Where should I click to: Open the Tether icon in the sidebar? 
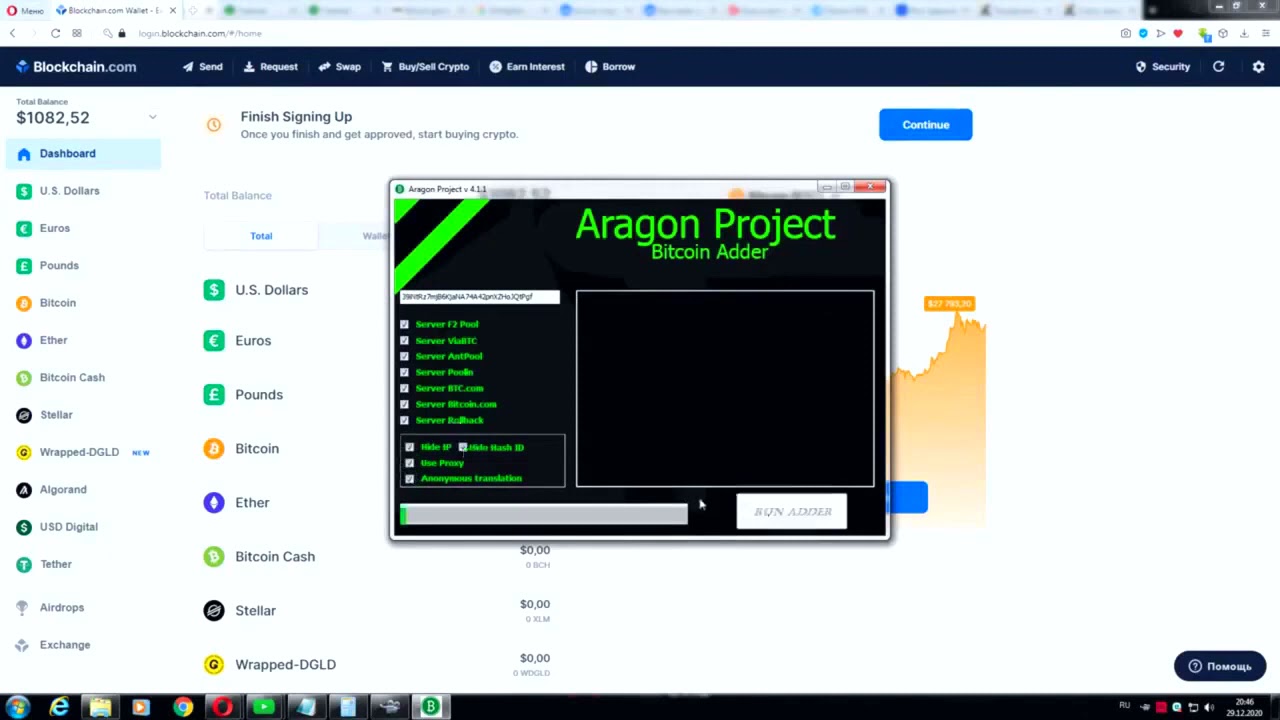[24, 565]
